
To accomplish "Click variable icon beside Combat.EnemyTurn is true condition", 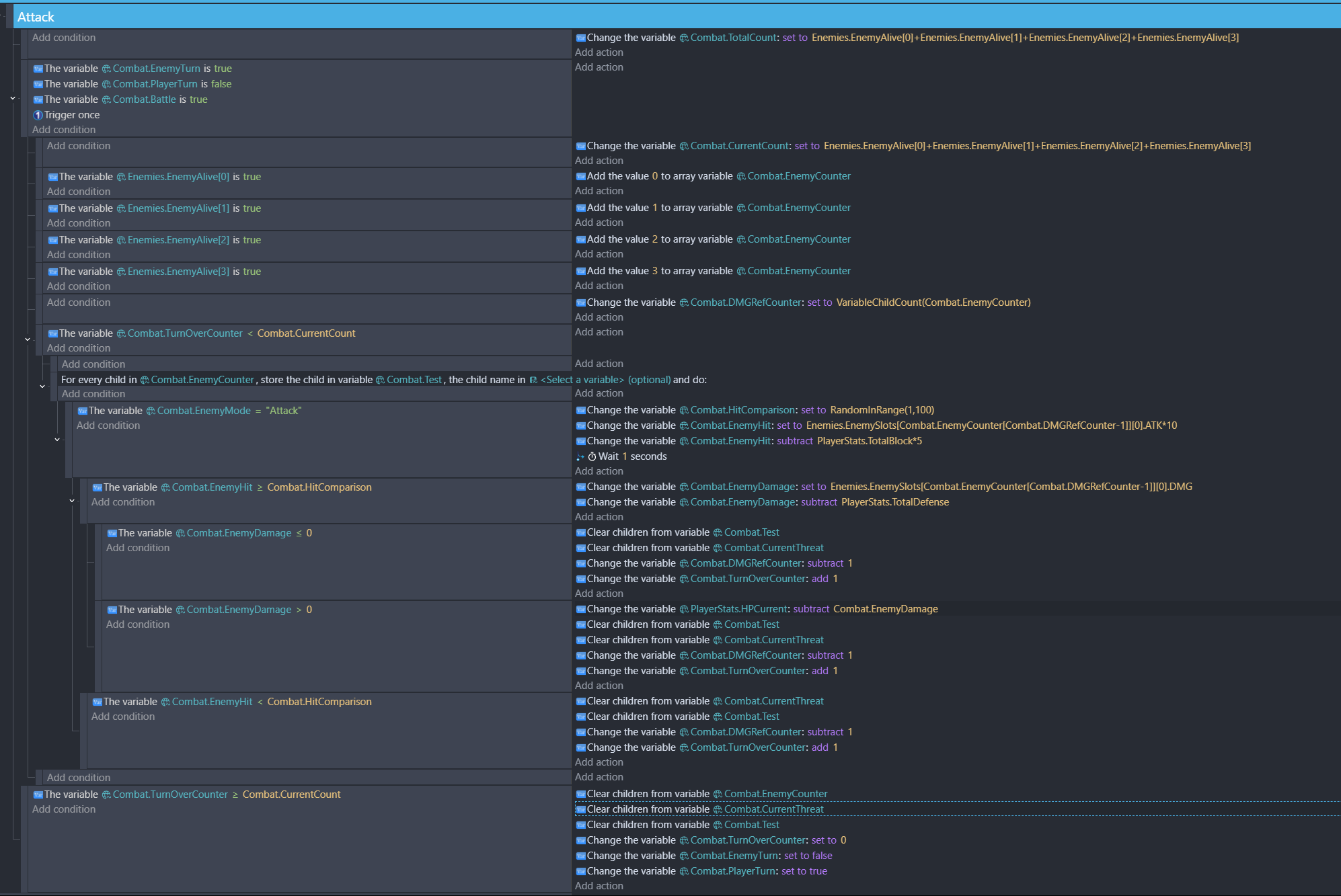I will click(38, 69).
